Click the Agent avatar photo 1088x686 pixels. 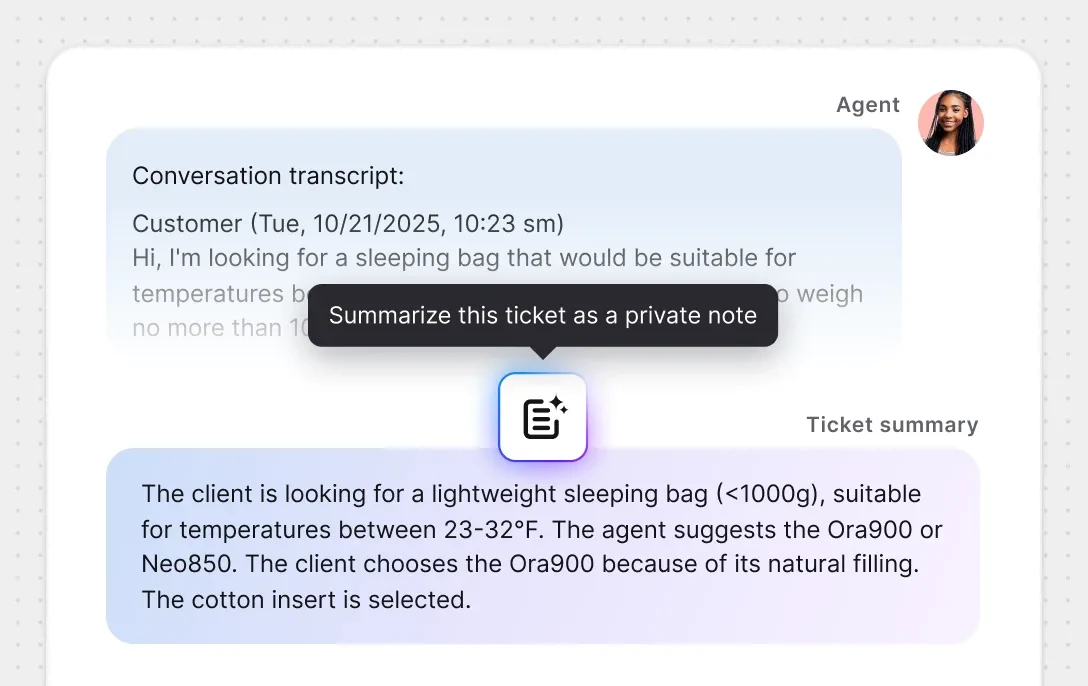point(951,123)
